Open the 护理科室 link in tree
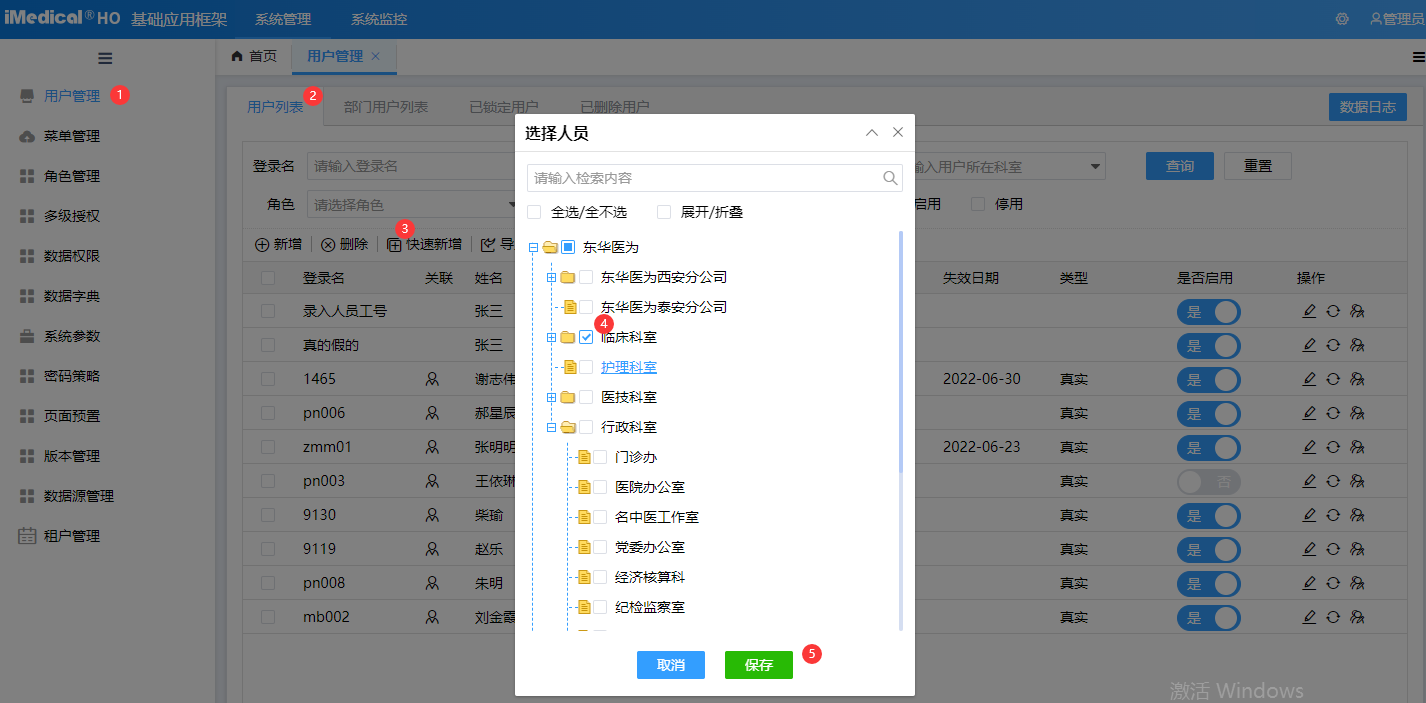The height and width of the screenshot is (703, 1426). [628, 367]
